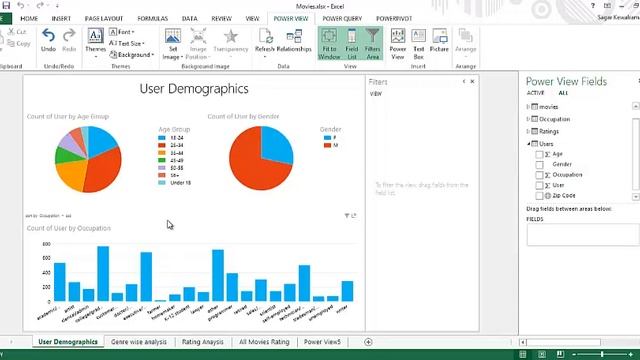
Task: Click the horizontal sheet scrollbar
Action: tap(563, 342)
